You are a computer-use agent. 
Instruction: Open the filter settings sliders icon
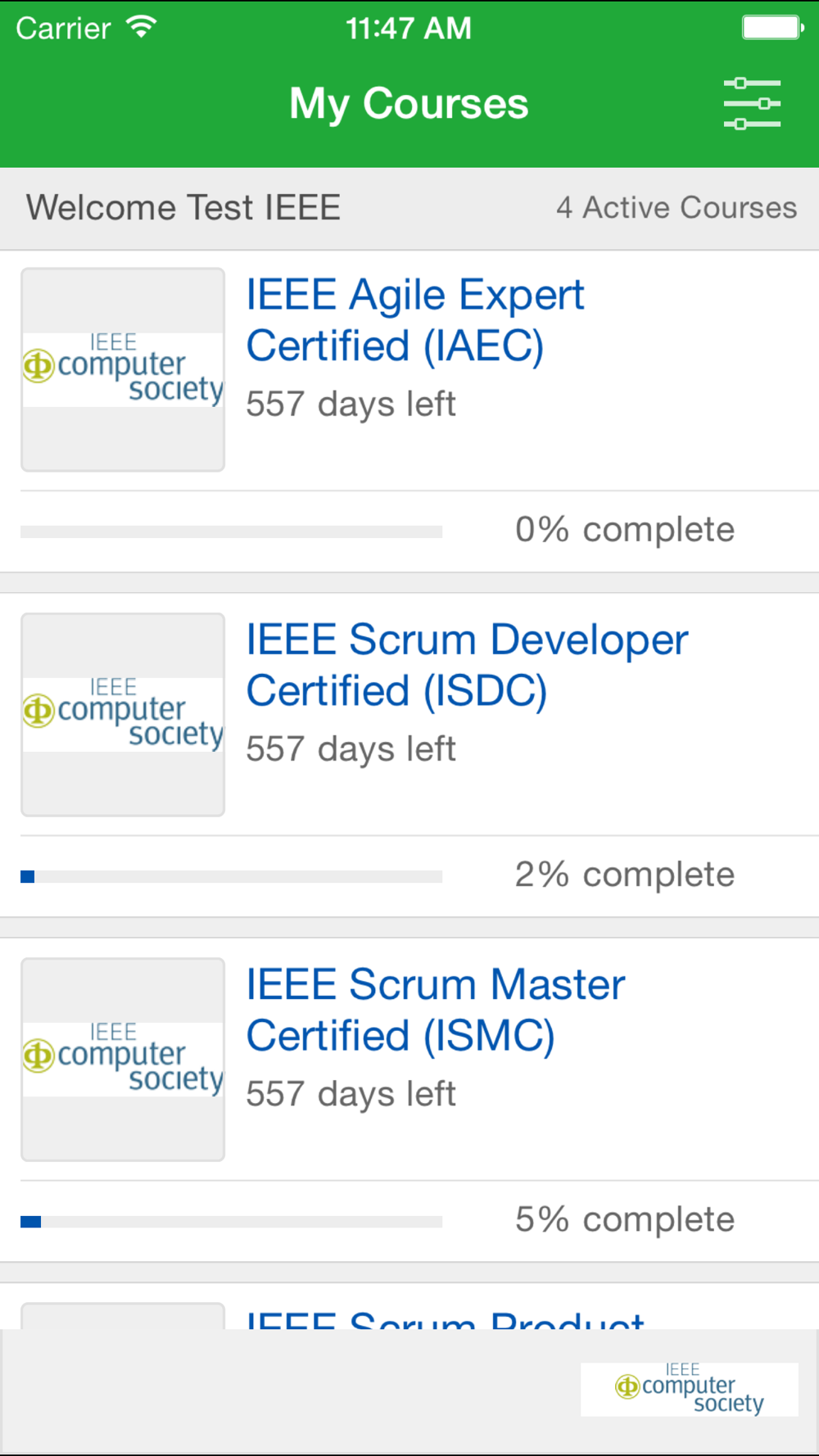(752, 104)
